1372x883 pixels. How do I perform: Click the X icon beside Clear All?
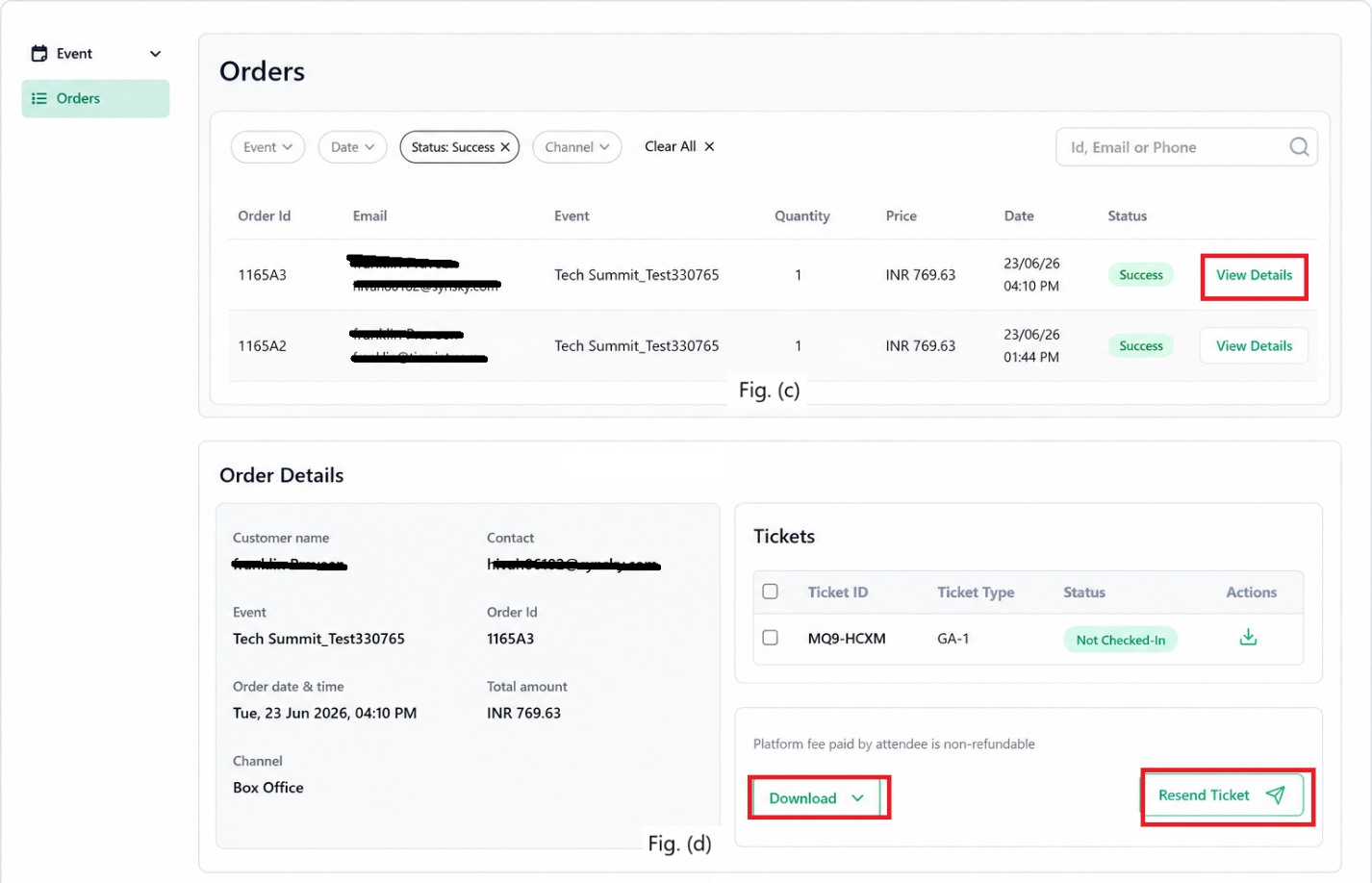click(x=709, y=146)
